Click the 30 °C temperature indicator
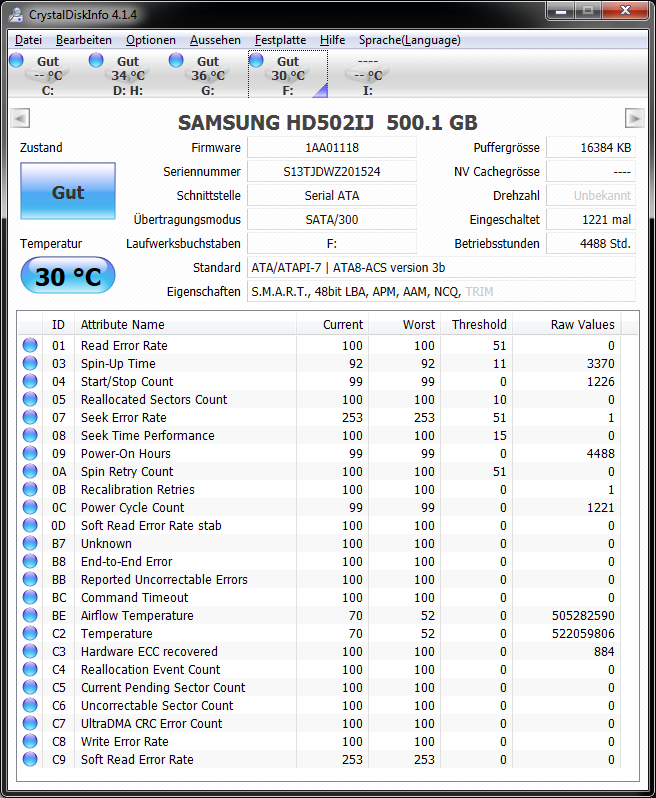 tap(68, 276)
